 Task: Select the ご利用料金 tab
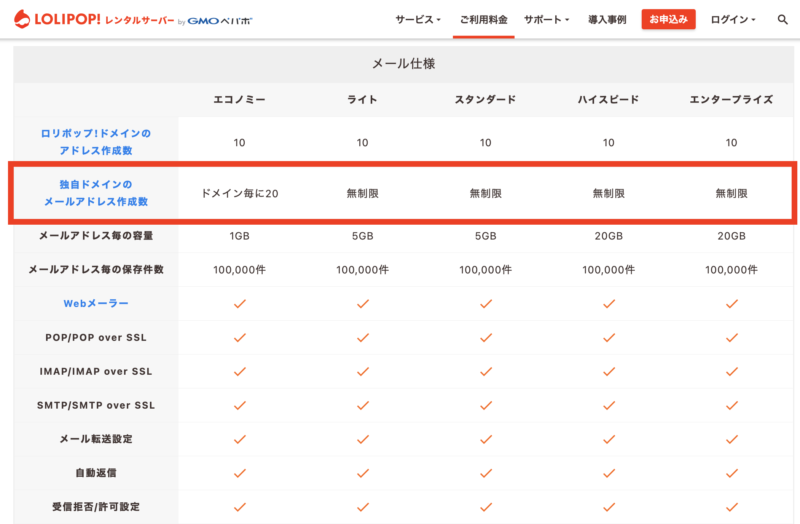pyautogui.click(x=484, y=20)
